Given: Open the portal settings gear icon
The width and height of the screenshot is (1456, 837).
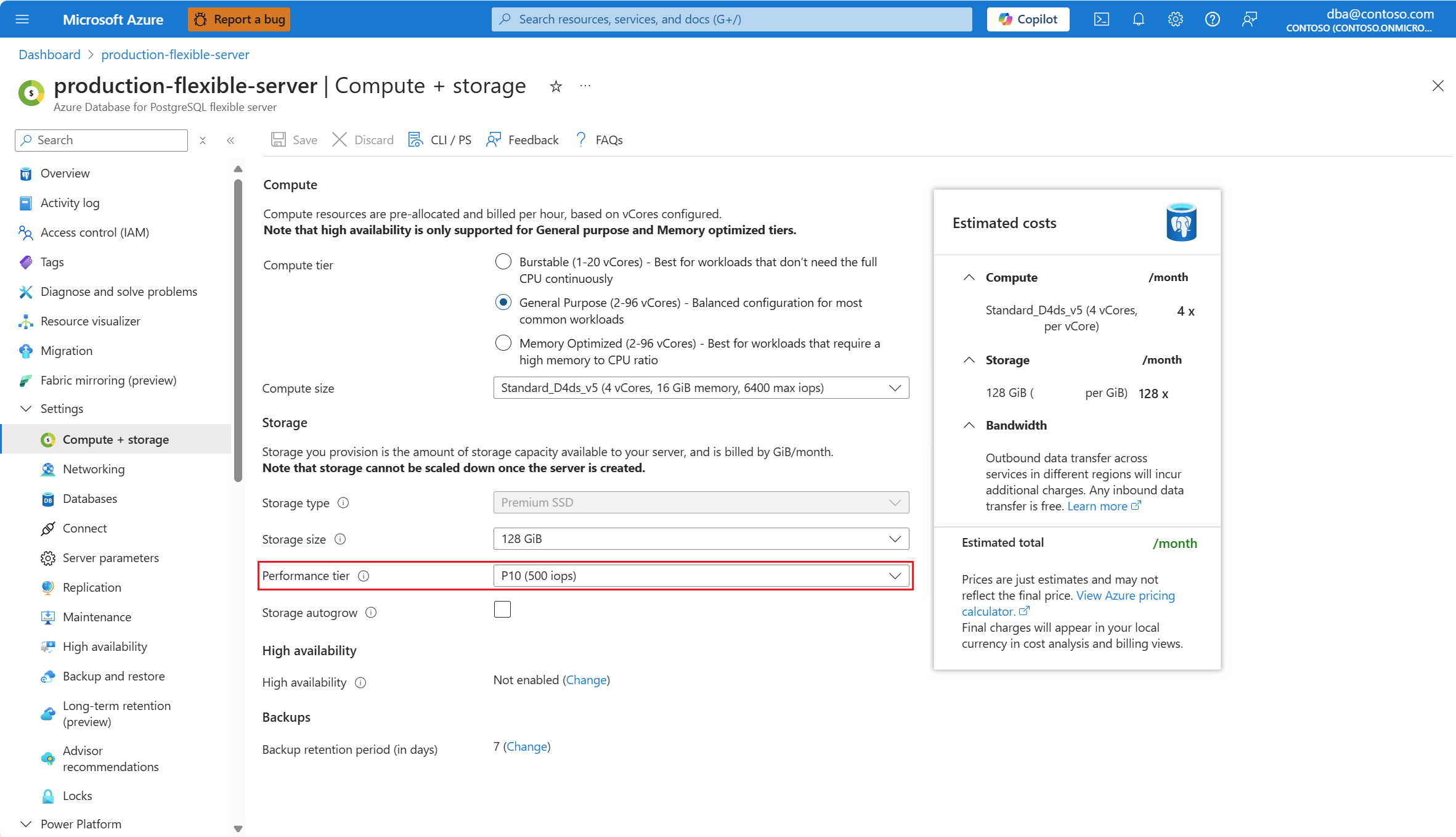Looking at the screenshot, I should (1175, 19).
